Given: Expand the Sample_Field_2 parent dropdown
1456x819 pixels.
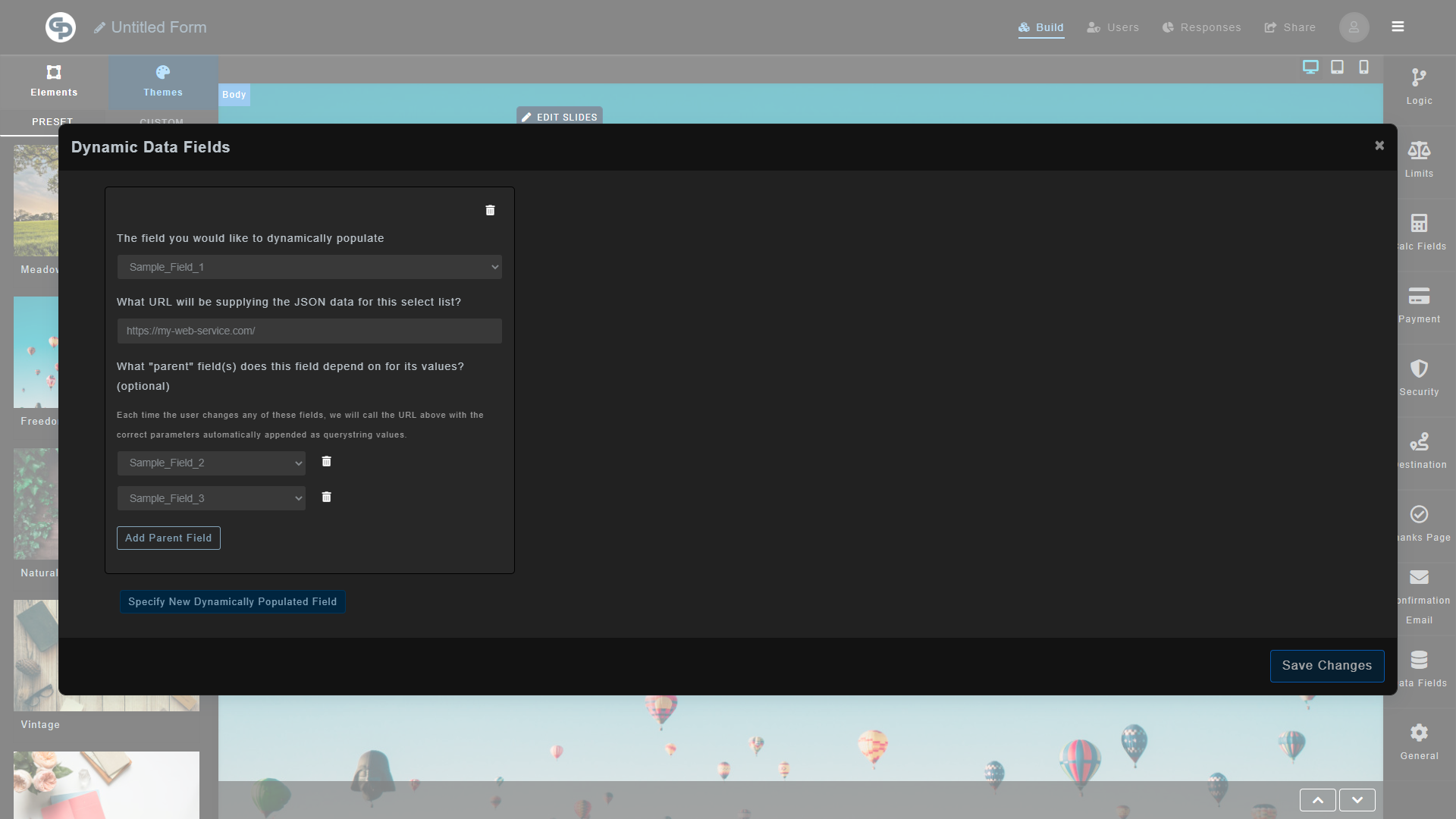Looking at the screenshot, I should pyautogui.click(x=212, y=463).
